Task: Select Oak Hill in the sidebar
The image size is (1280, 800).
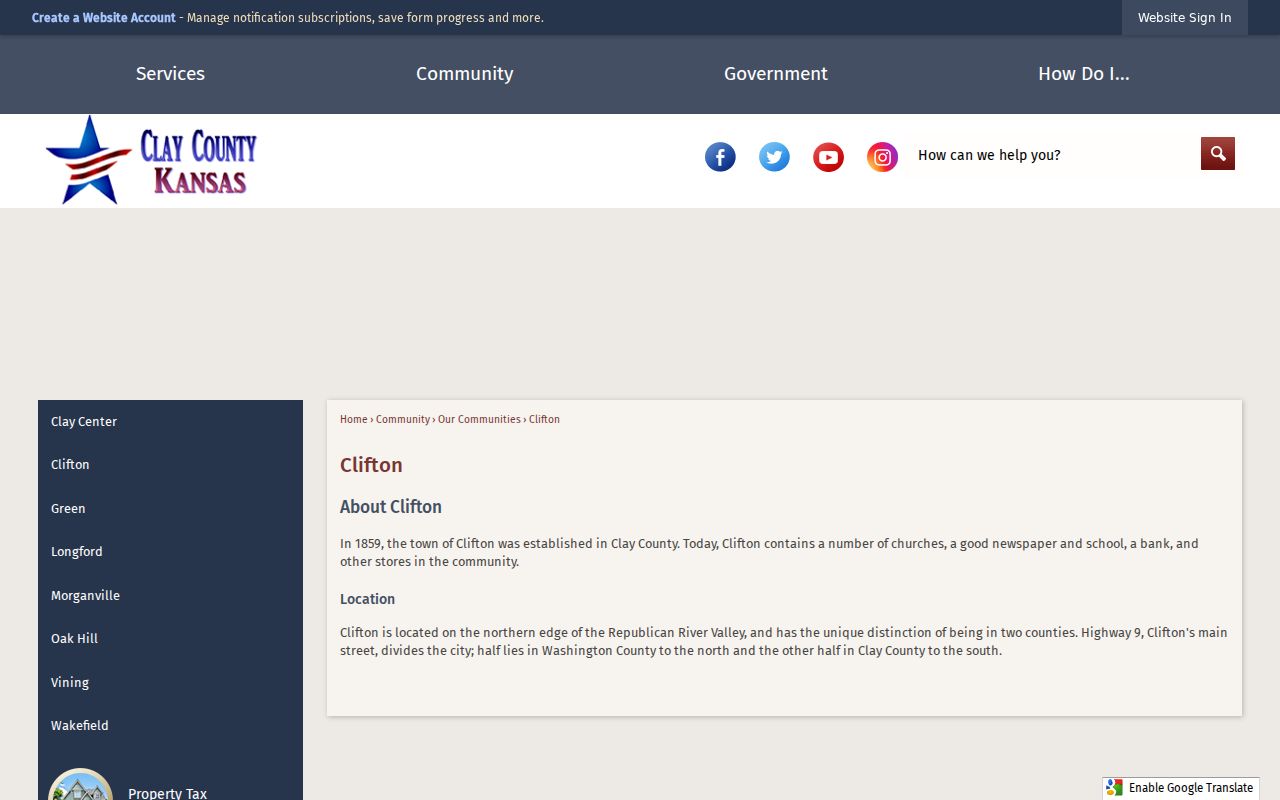Action: pos(170,639)
